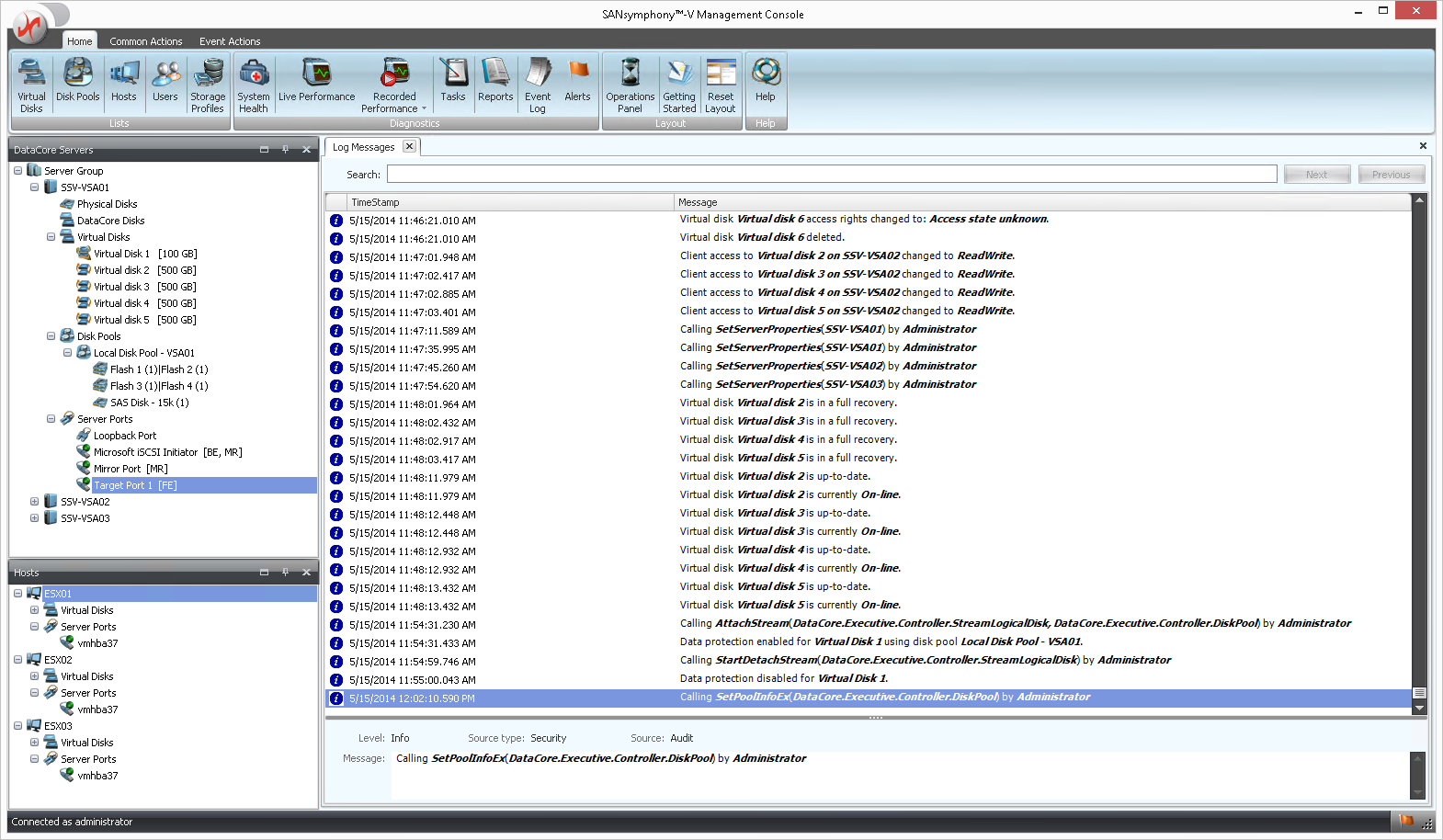Open the System Health diagnostics
The image size is (1443, 840).
(254, 85)
